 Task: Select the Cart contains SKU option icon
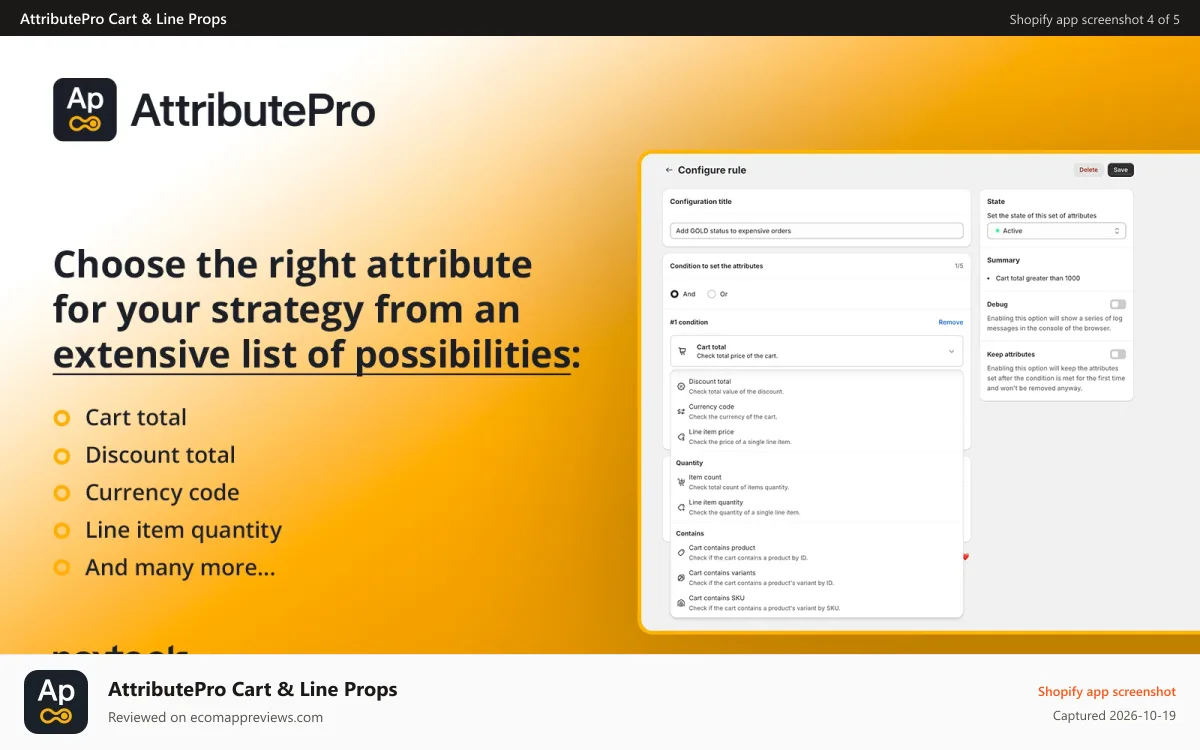click(x=681, y=603)
